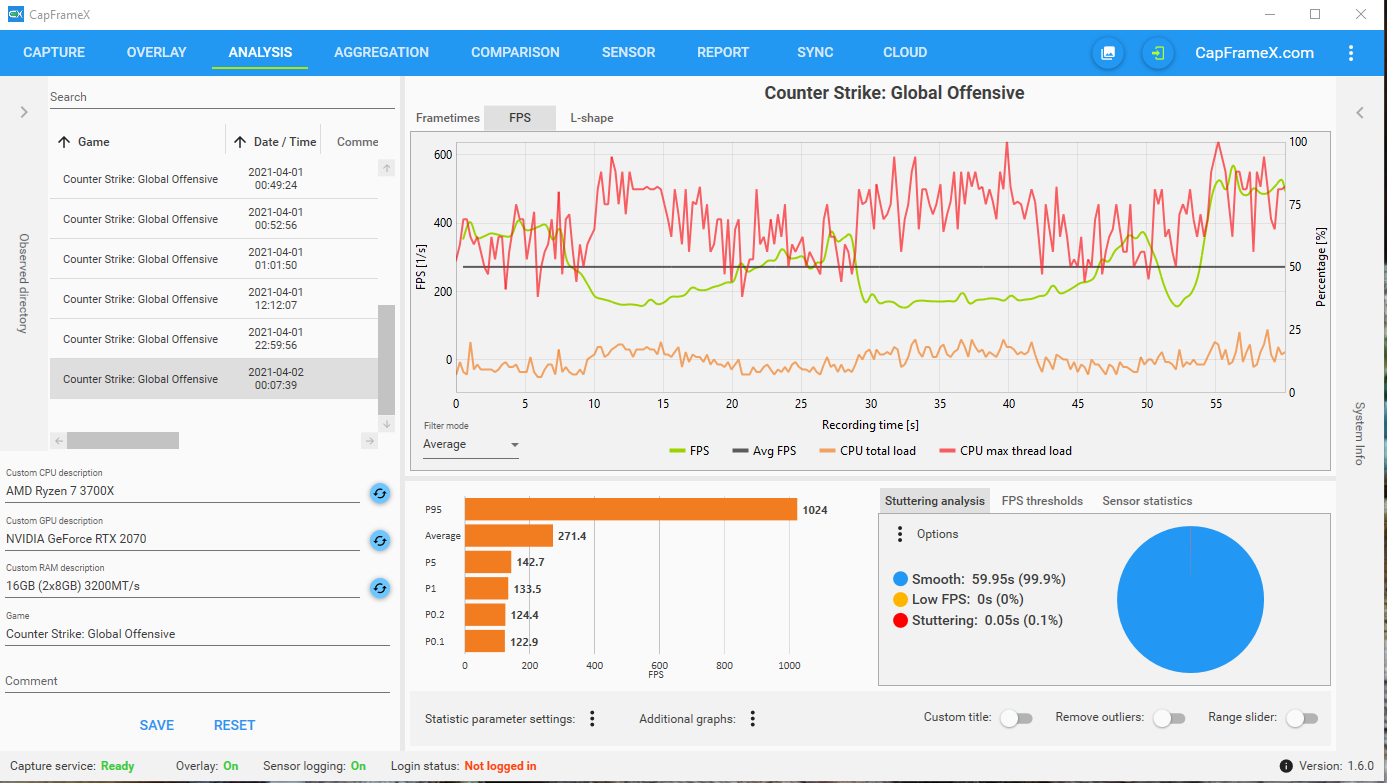Screen dimensions: 1387x783
Task: Click the green login icon button
Action: [x=1158, y=53]
